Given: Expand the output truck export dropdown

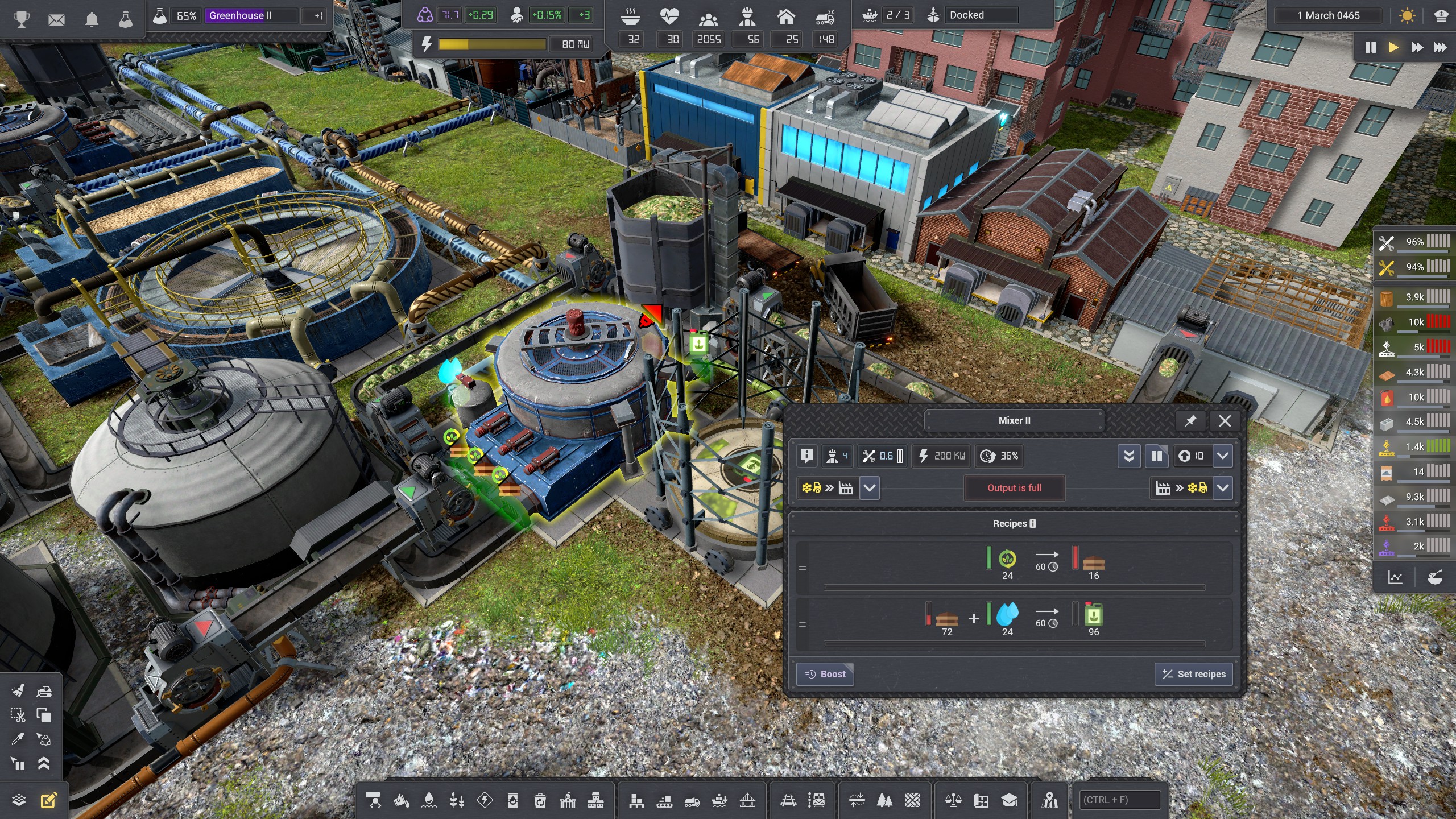Looking at the screenshot, I should click(1223, 488).
